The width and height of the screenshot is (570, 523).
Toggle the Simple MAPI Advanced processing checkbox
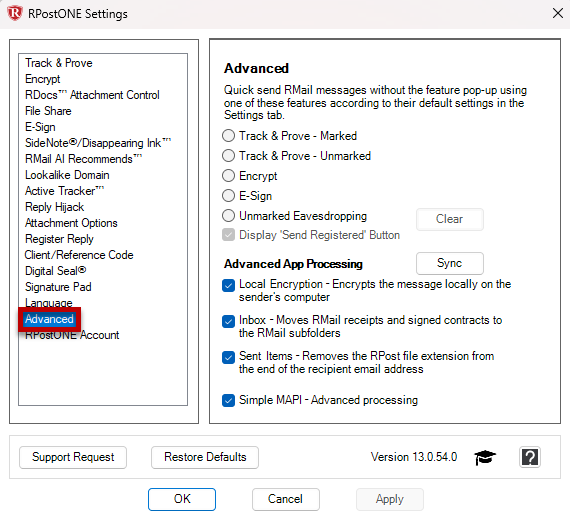[x=228, y=401]
